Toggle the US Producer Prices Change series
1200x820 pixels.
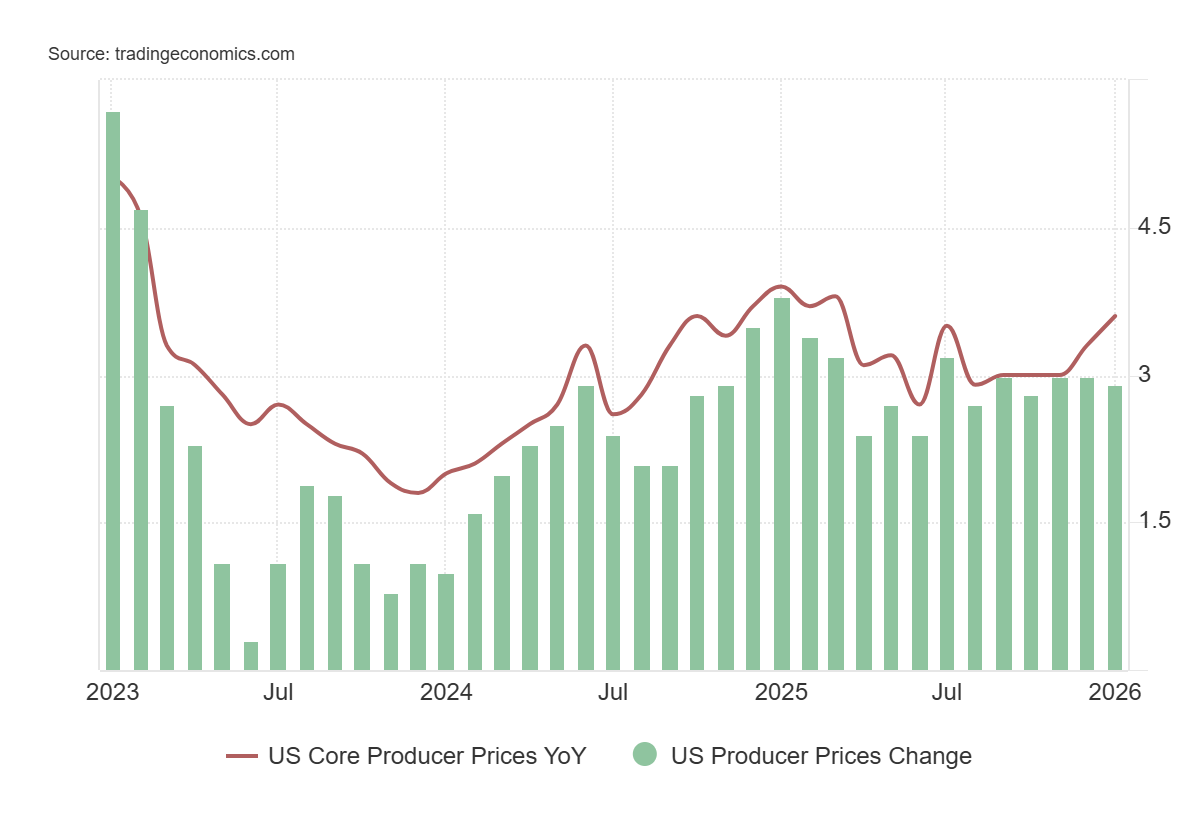[x=820, y=756]
